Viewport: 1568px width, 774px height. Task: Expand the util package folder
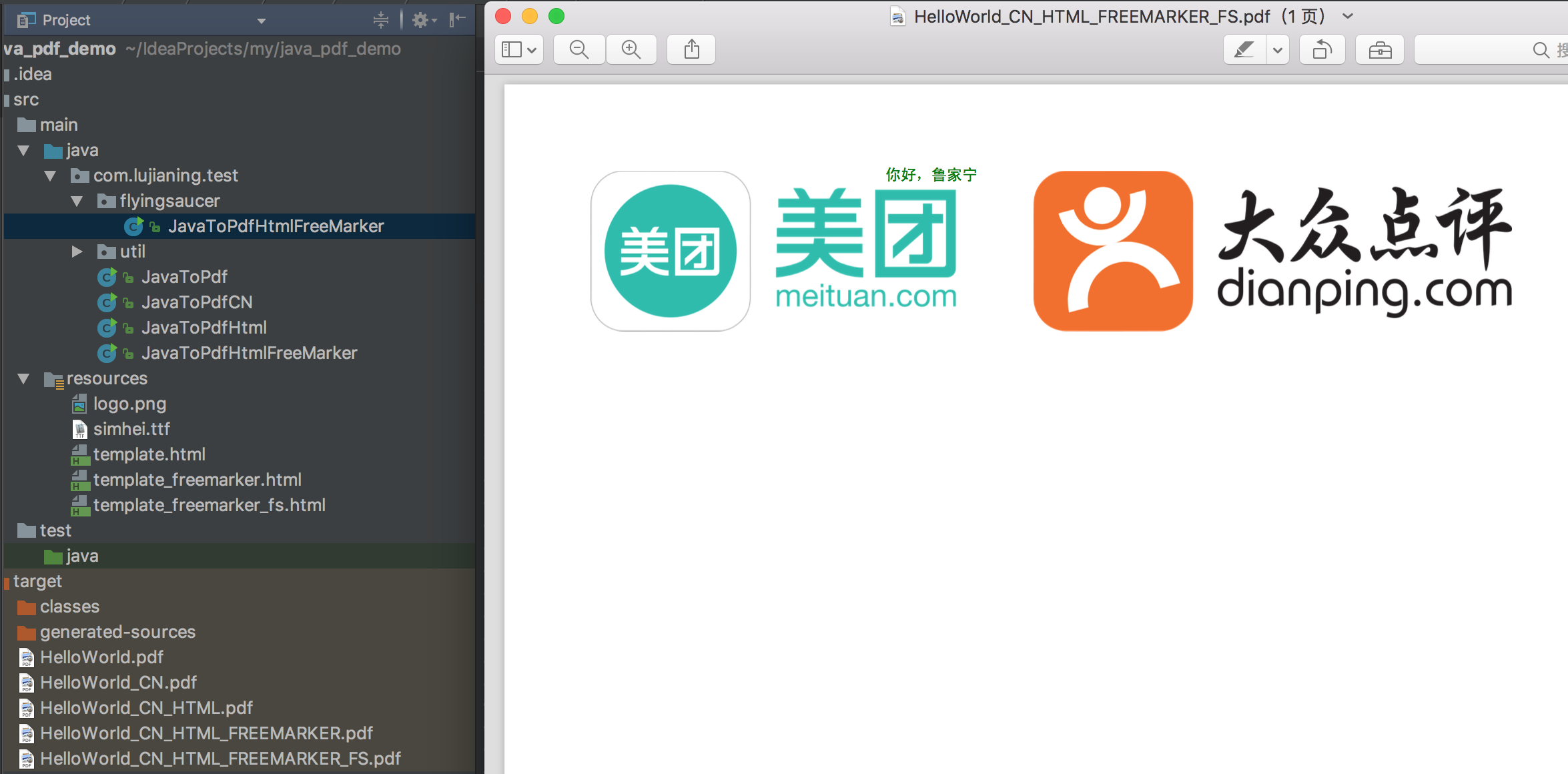point(77,252)
